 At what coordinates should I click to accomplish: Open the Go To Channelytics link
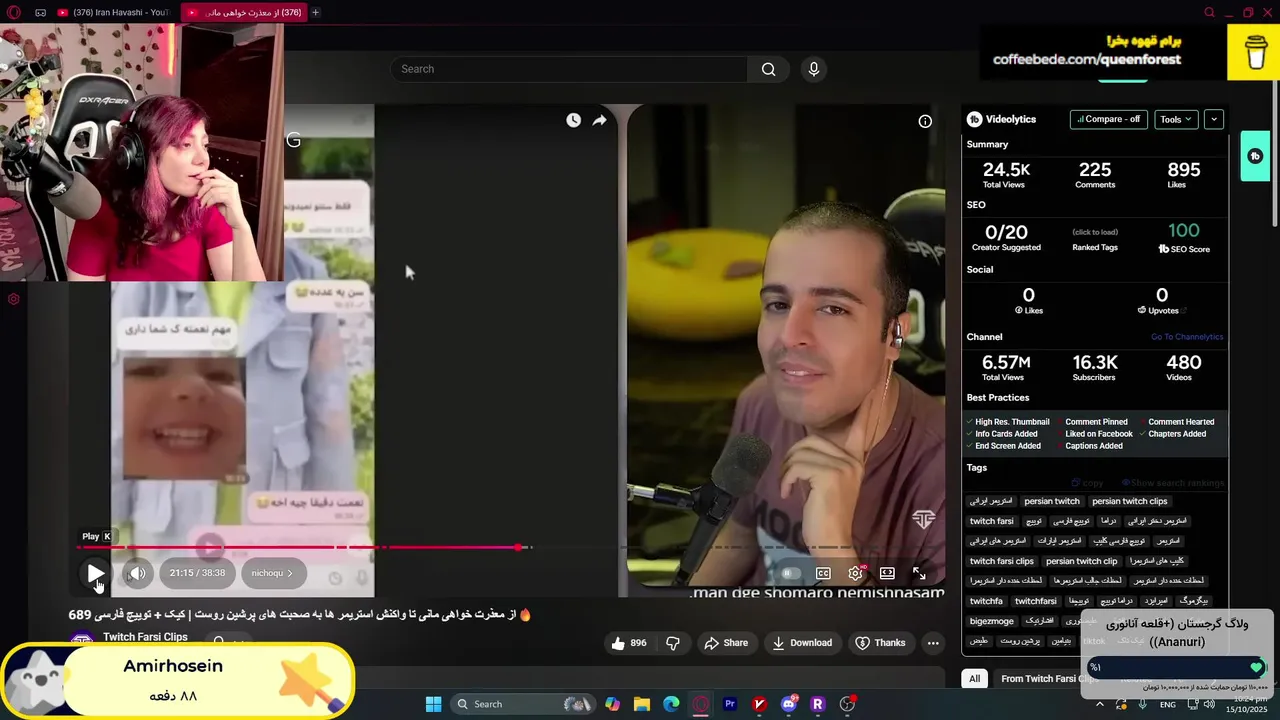[1187, 337]
